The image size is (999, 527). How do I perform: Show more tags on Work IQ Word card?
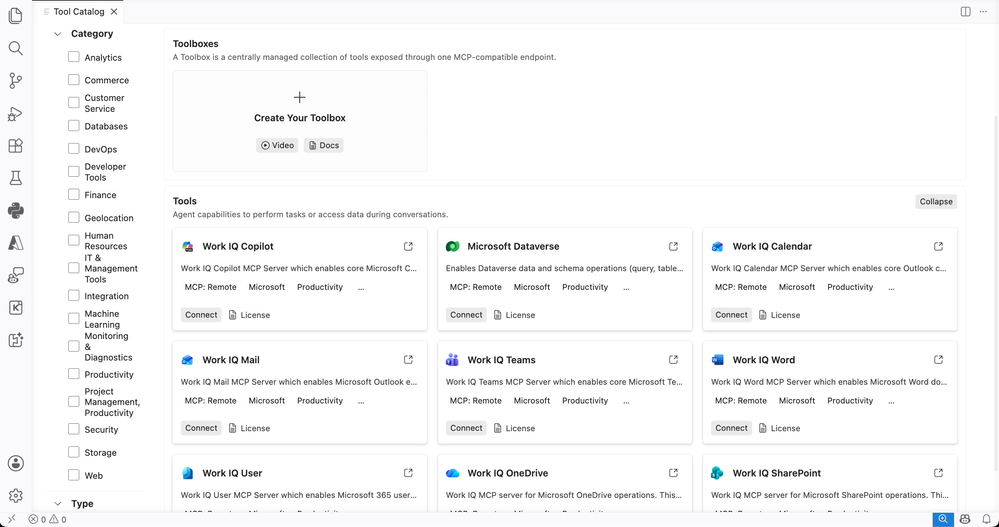(x=891, y=401)
